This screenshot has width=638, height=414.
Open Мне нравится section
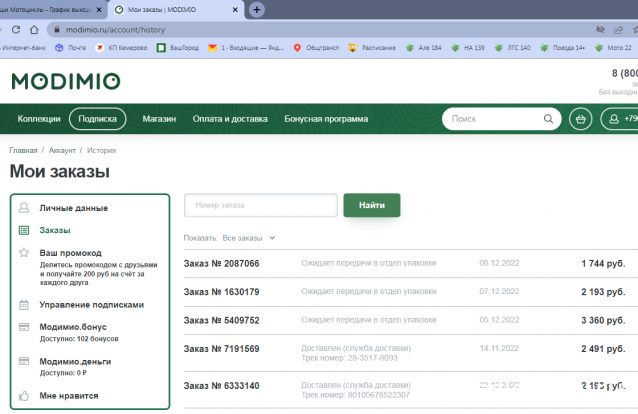pyautogui.click(x=69, y=396)
